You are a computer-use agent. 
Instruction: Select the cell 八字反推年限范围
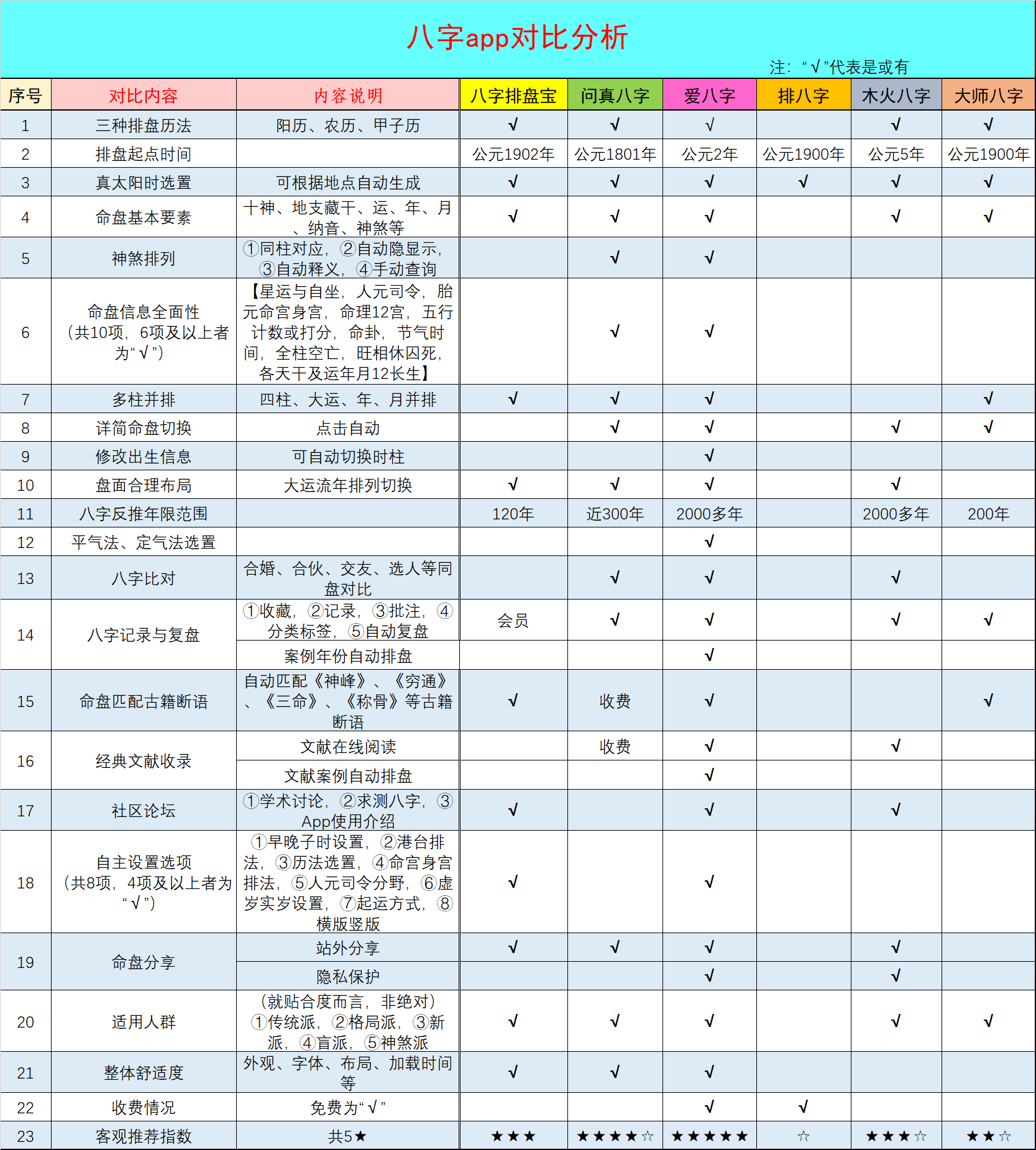pos(144,513)
